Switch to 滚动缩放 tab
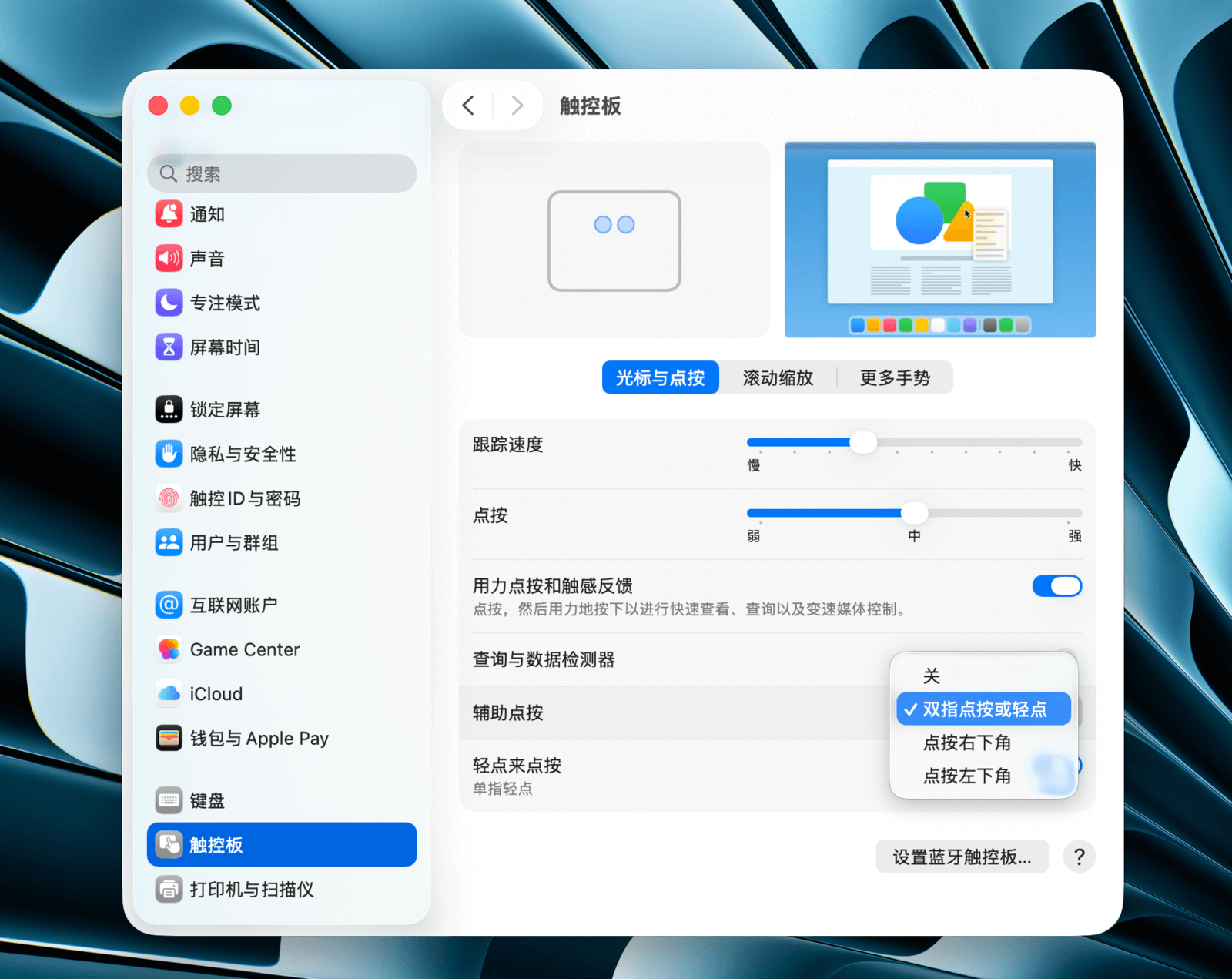This screenshot has width=1232, height=979. pos(778,378)
